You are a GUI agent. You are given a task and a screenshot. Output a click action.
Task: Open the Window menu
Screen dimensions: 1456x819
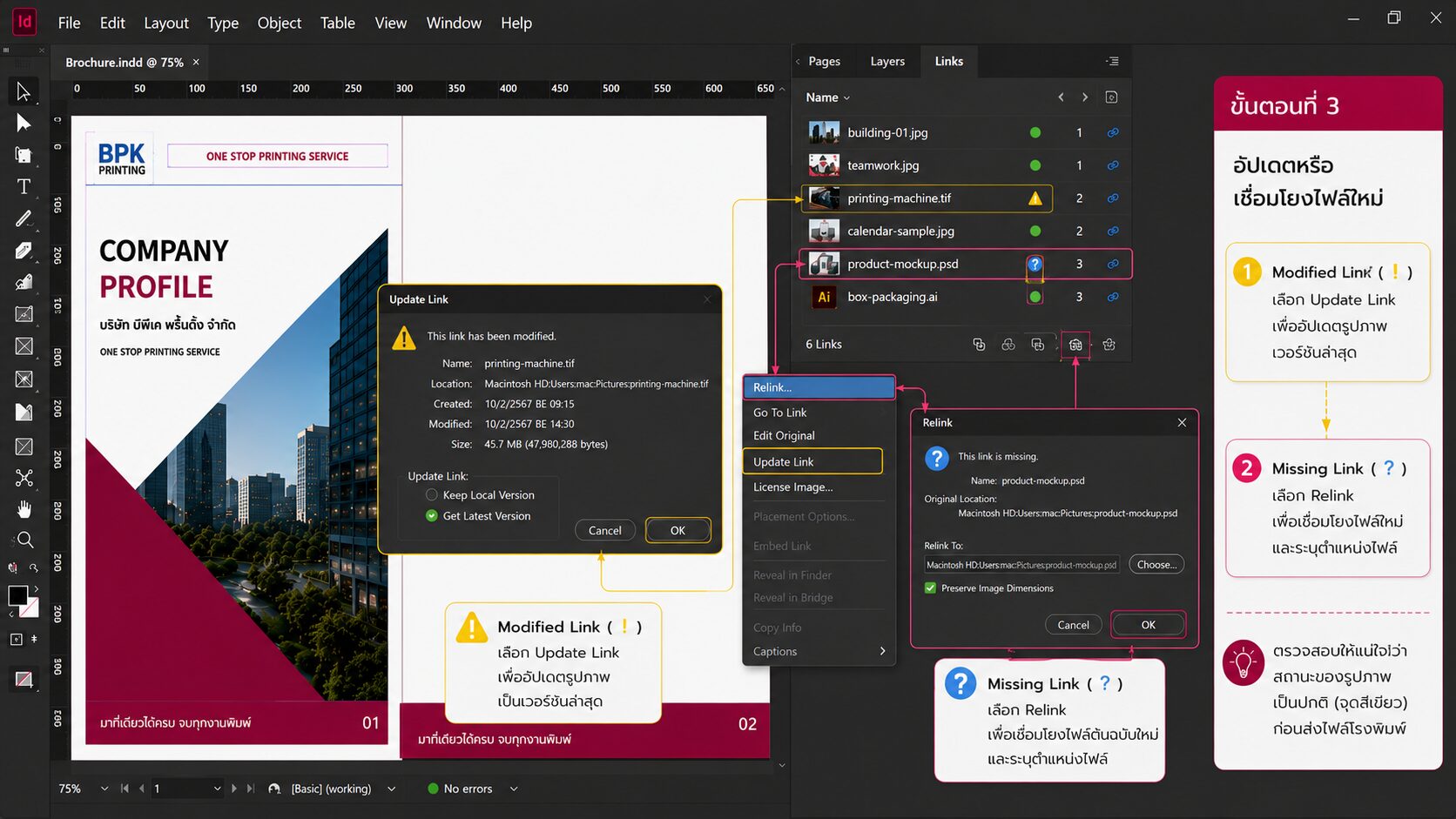tap(454, 23)
